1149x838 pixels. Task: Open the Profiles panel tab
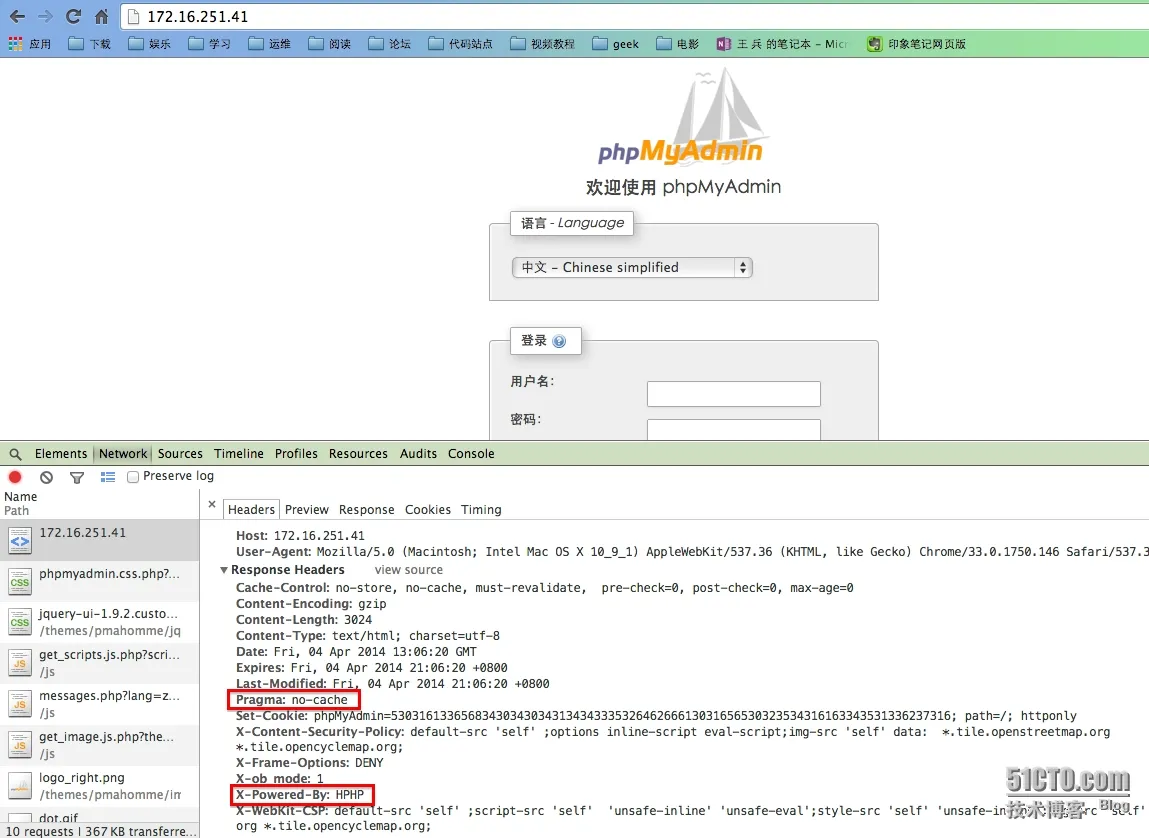pos(296,454)
